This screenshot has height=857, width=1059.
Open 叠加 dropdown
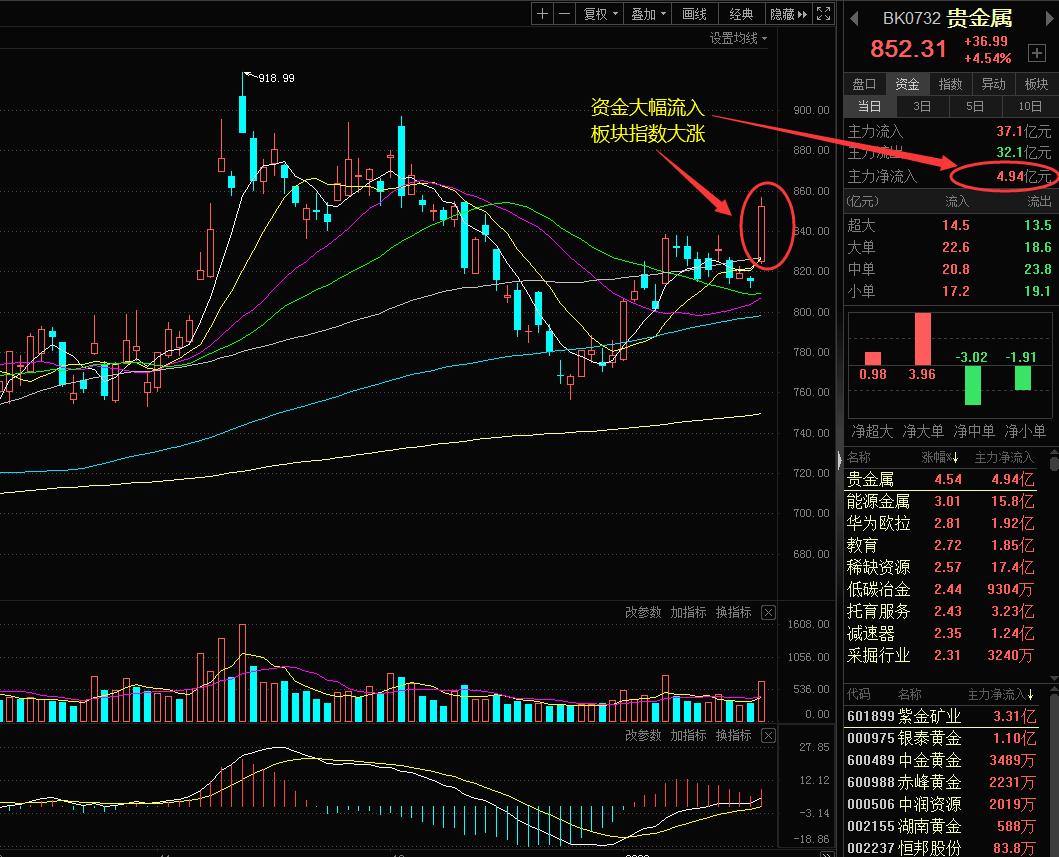[x=648, y=14]
